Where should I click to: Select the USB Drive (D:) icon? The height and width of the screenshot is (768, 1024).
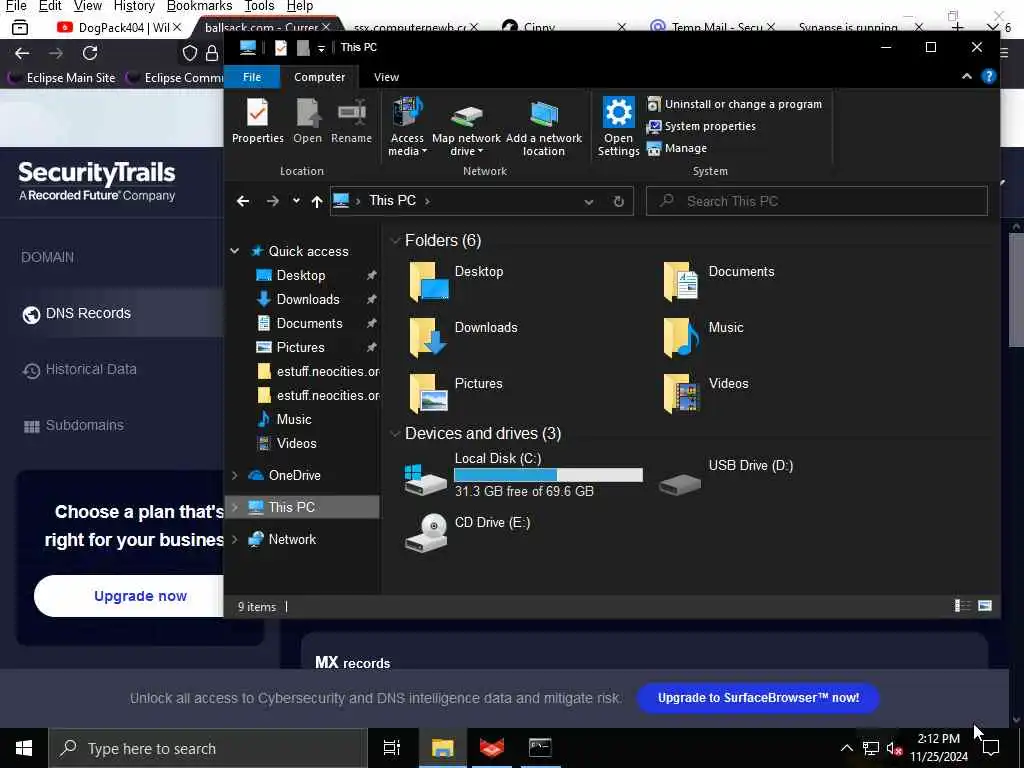pyautogui.click(x=680, y=483)
